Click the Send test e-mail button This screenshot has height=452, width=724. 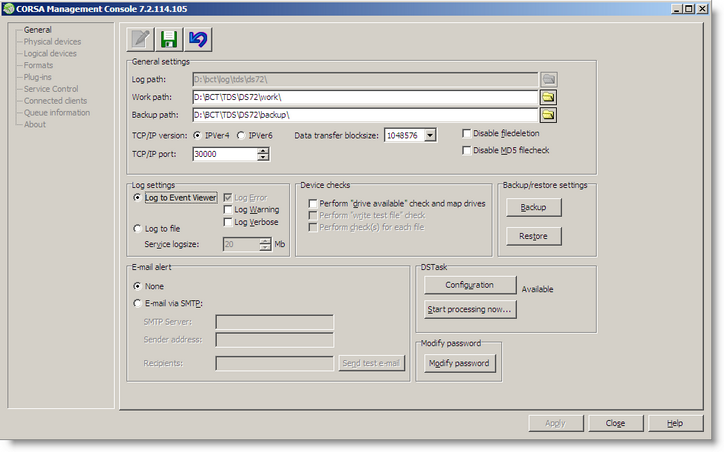pos(371,363)
